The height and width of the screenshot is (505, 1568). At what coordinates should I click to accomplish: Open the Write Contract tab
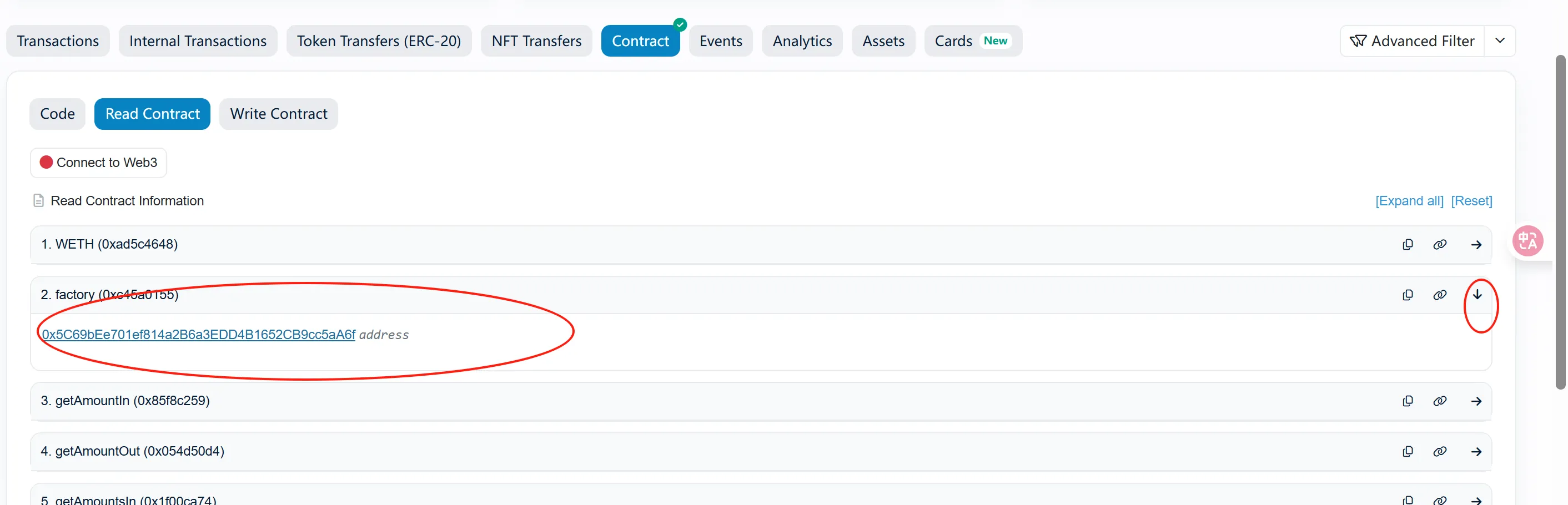[x=278, y=114]
